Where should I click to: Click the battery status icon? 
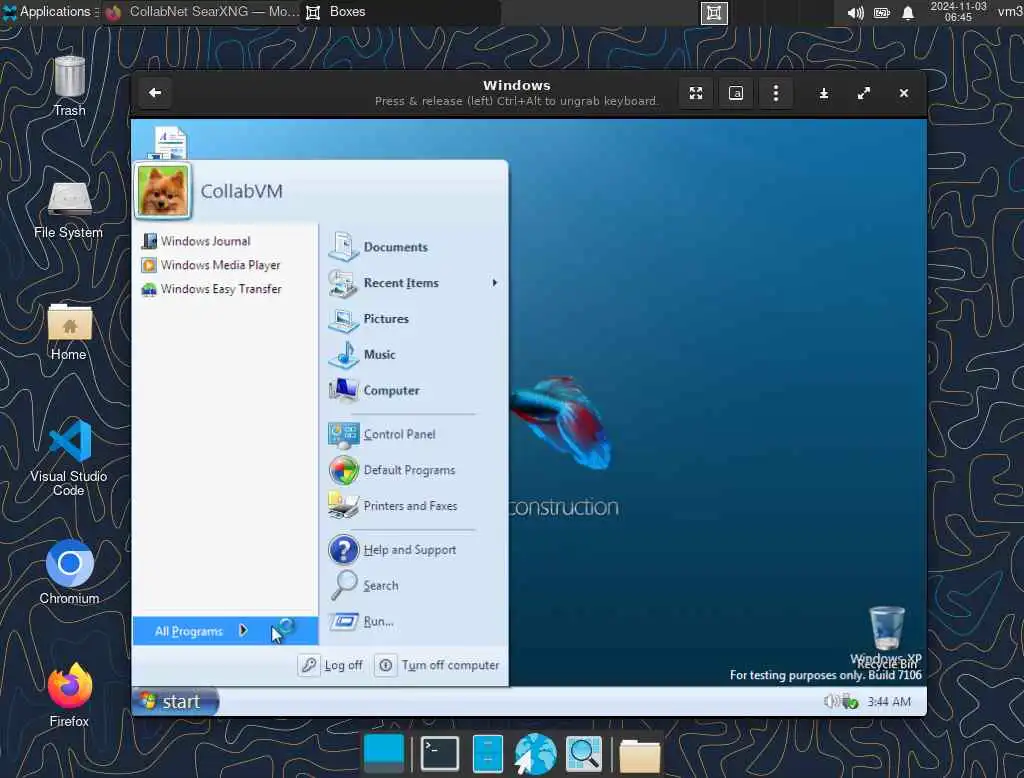point(882,13)
